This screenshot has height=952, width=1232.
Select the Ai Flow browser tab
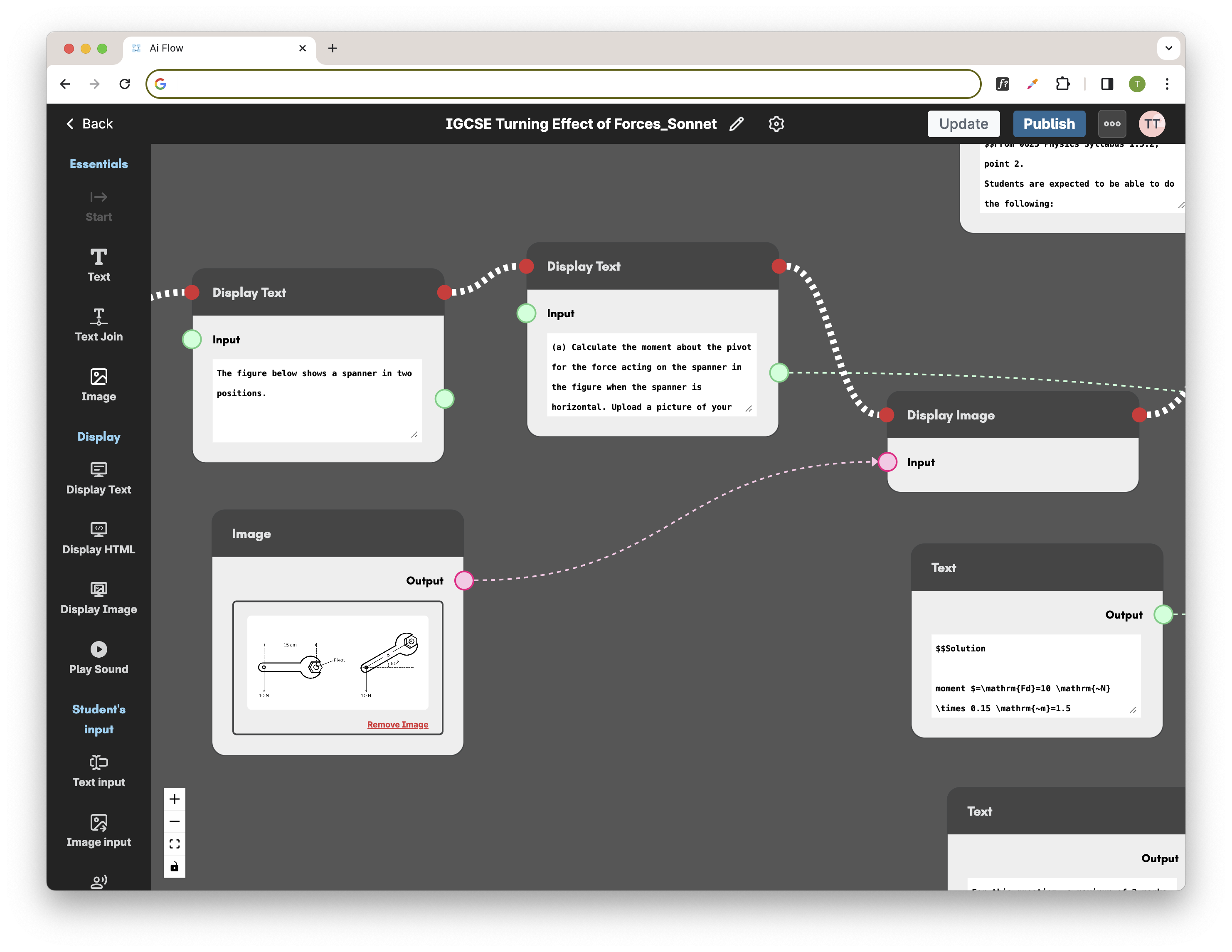click(x=219, y=49)
